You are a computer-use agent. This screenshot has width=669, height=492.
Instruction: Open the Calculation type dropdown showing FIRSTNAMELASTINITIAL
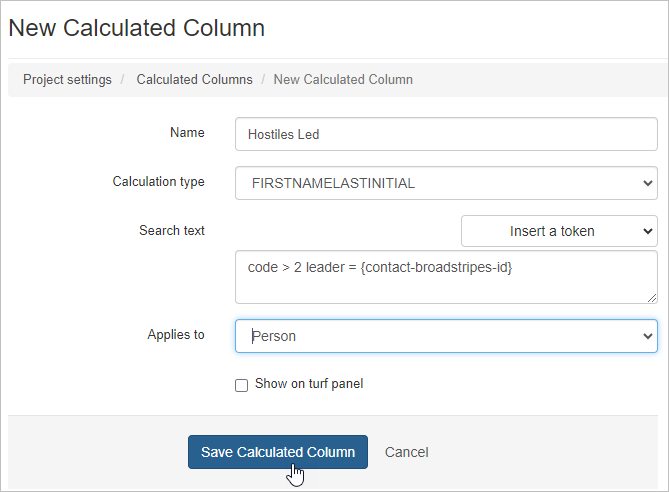[446, 183]
